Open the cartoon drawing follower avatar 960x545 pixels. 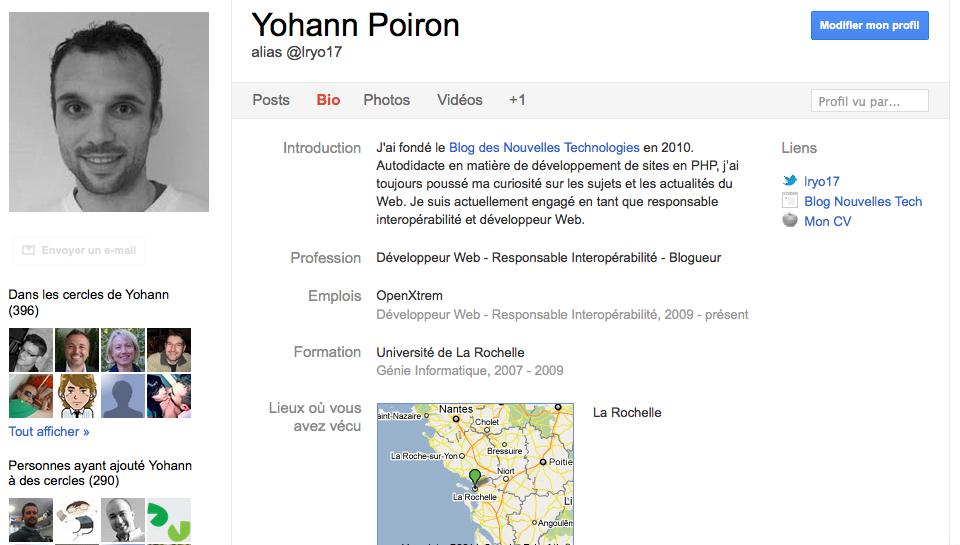click(x=77, y=520)
